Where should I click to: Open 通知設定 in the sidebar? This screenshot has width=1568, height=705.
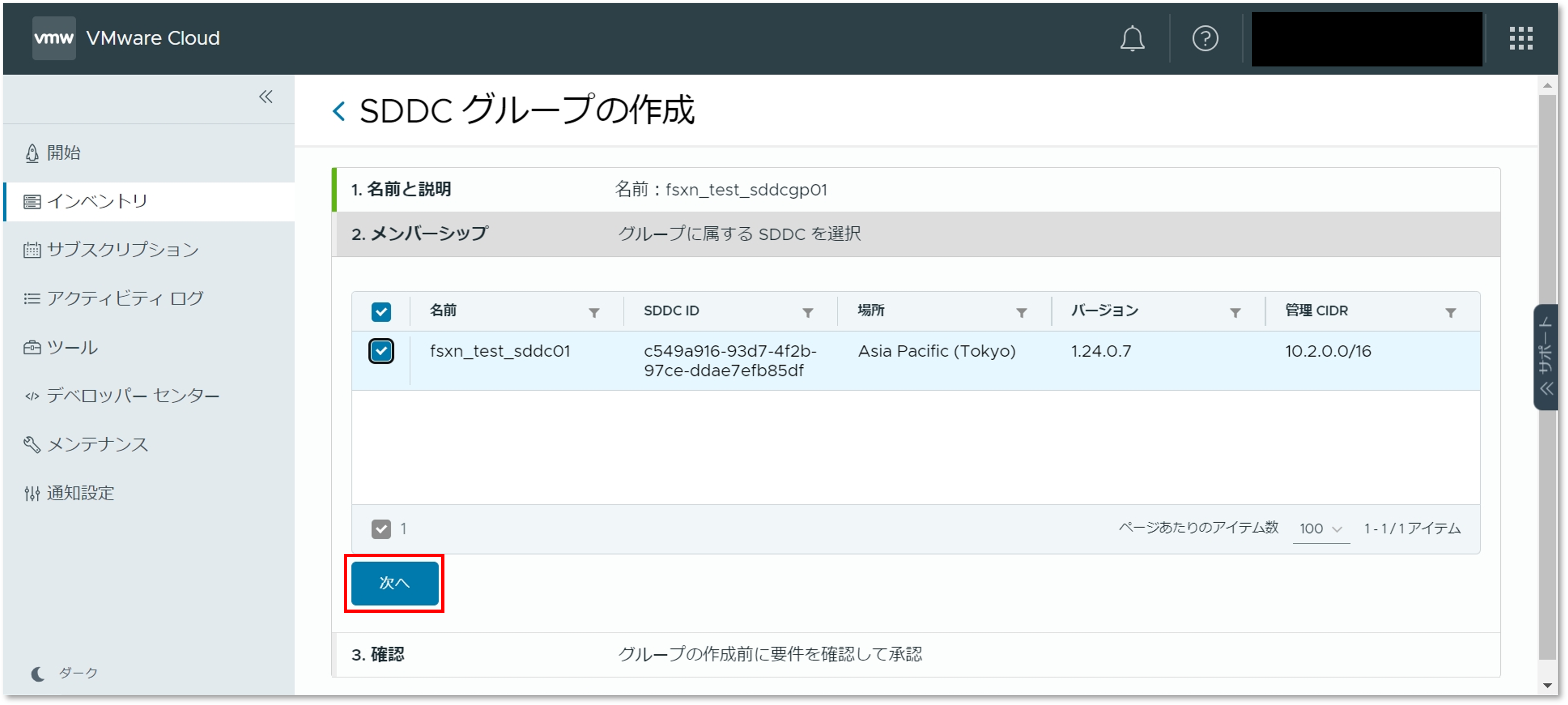[x=149, y=493]
